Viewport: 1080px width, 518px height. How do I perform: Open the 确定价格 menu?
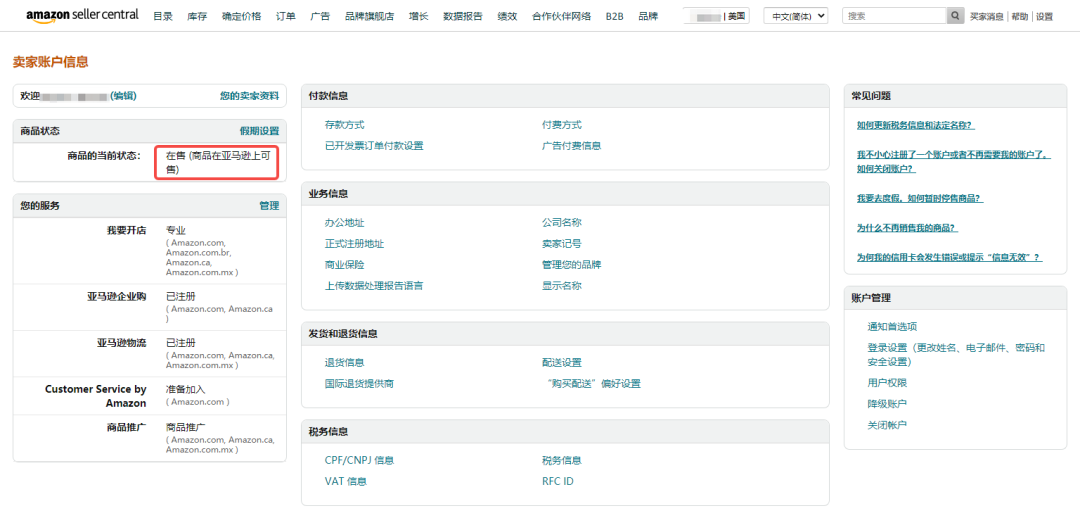click(x=241, y=17)
